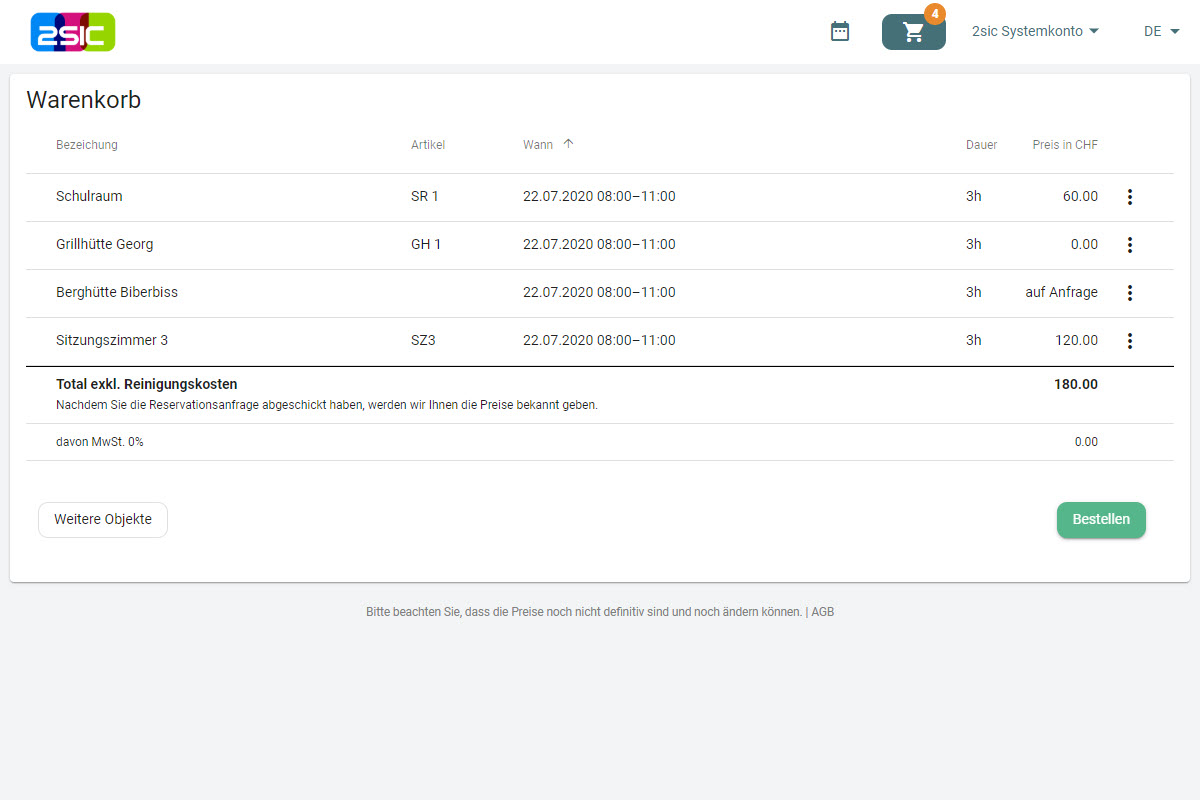Sort by Preis in CHF column
1200x800 pixels.
[1064, 145]
